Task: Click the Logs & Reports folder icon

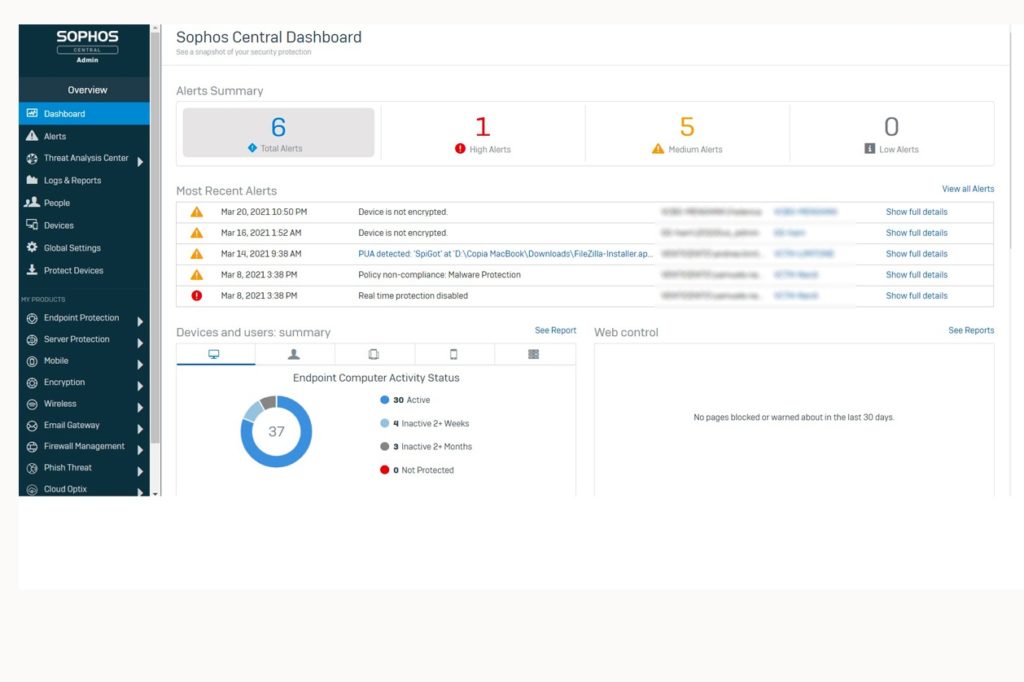Action: 32,180
